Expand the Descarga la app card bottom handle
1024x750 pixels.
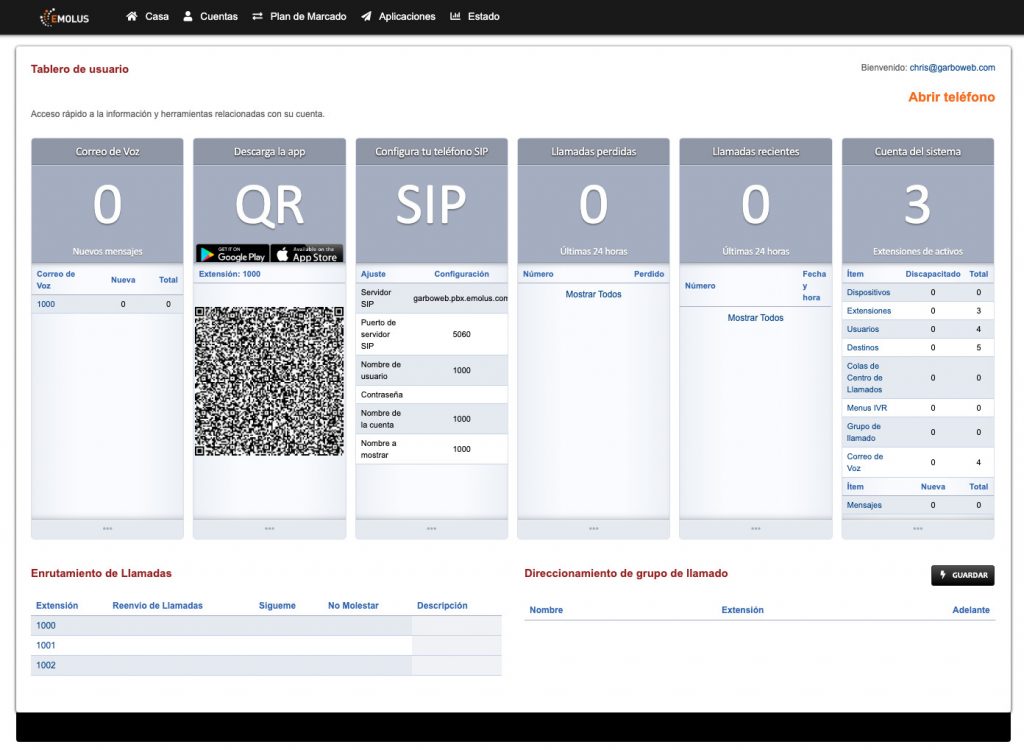pos(269,529)
